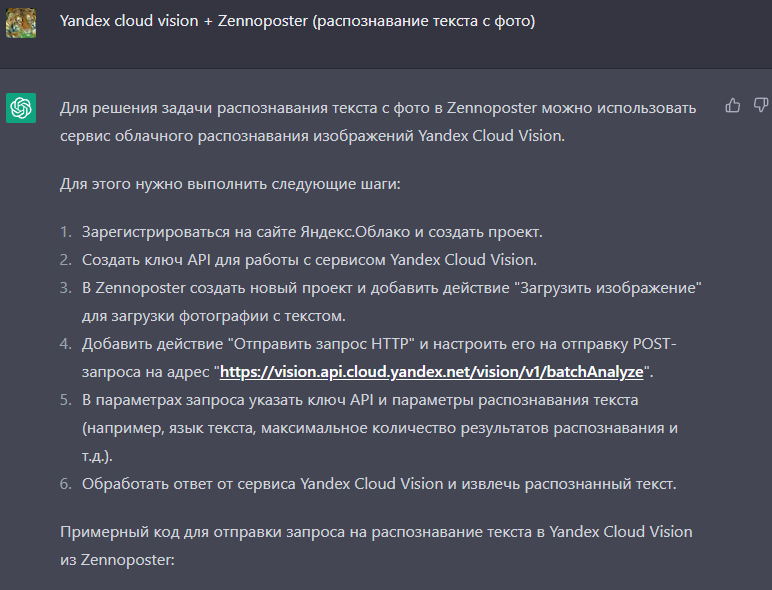The image size is (772, 590).
Task: Click the paragraph starting "Примерный код для отправки"
Action: pos(376,546)
